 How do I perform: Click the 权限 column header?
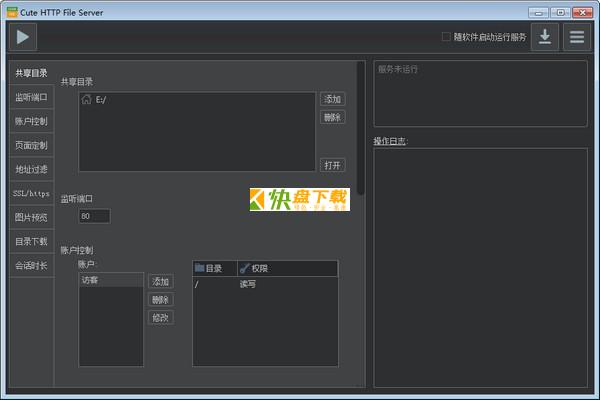[x=288, y=268]
